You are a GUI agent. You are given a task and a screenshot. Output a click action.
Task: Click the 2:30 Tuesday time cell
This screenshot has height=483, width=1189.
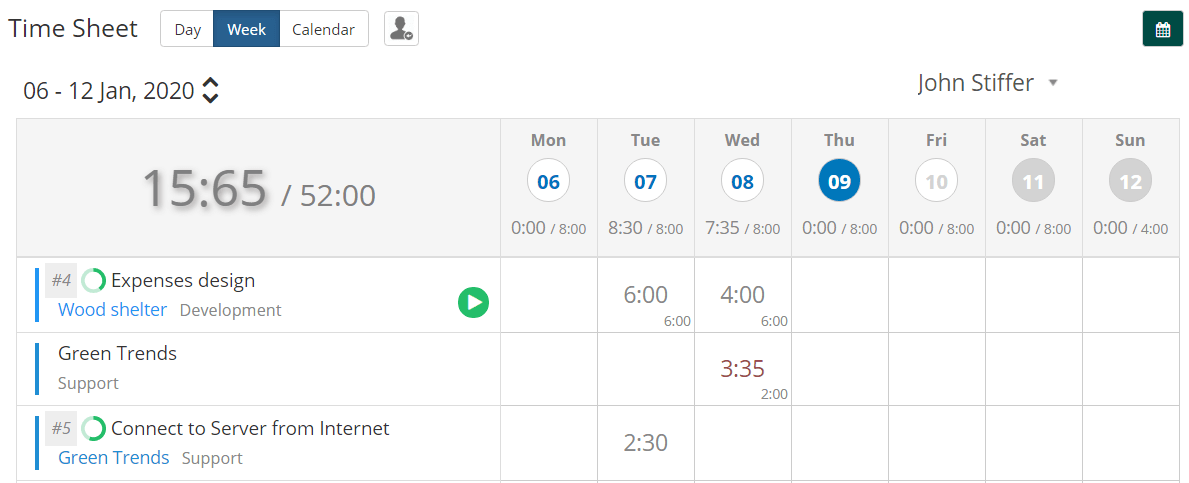pos(645,442)
